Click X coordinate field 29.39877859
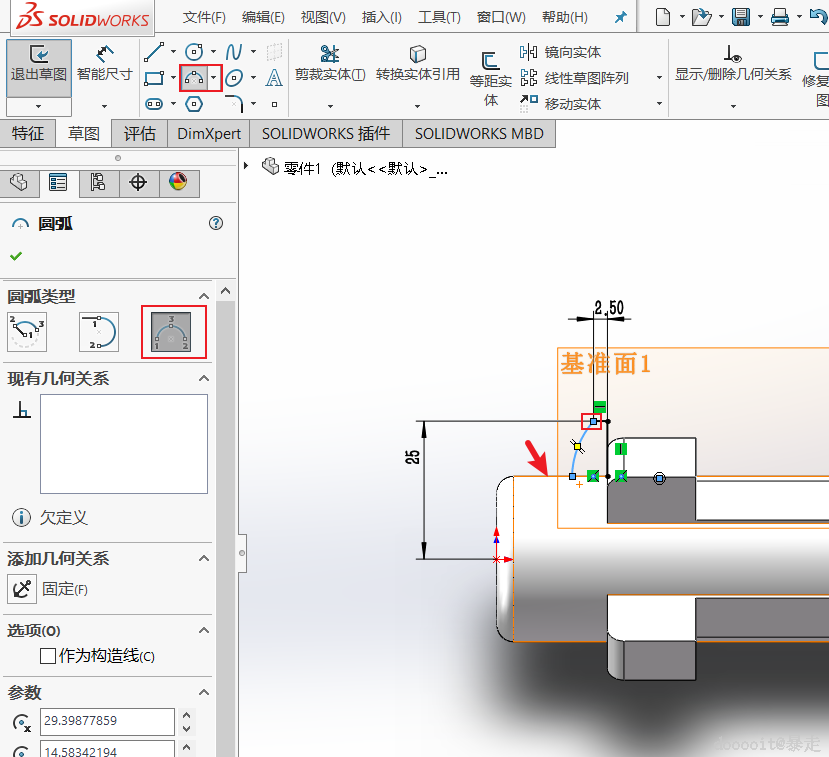The height and width of the screenshot is (757, 829). (x=107, y=721)
